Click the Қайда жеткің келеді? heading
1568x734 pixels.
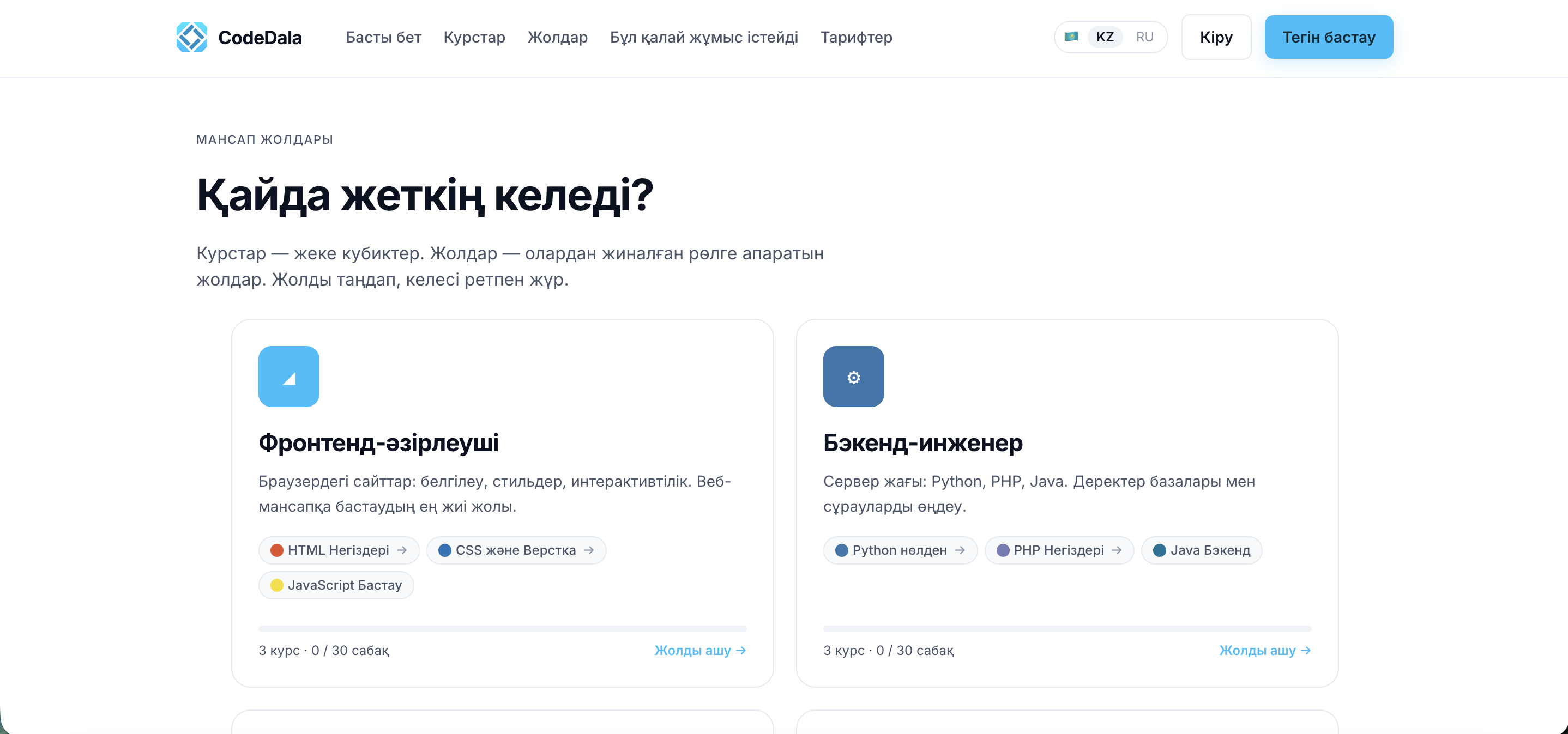(x=424, y=196)
